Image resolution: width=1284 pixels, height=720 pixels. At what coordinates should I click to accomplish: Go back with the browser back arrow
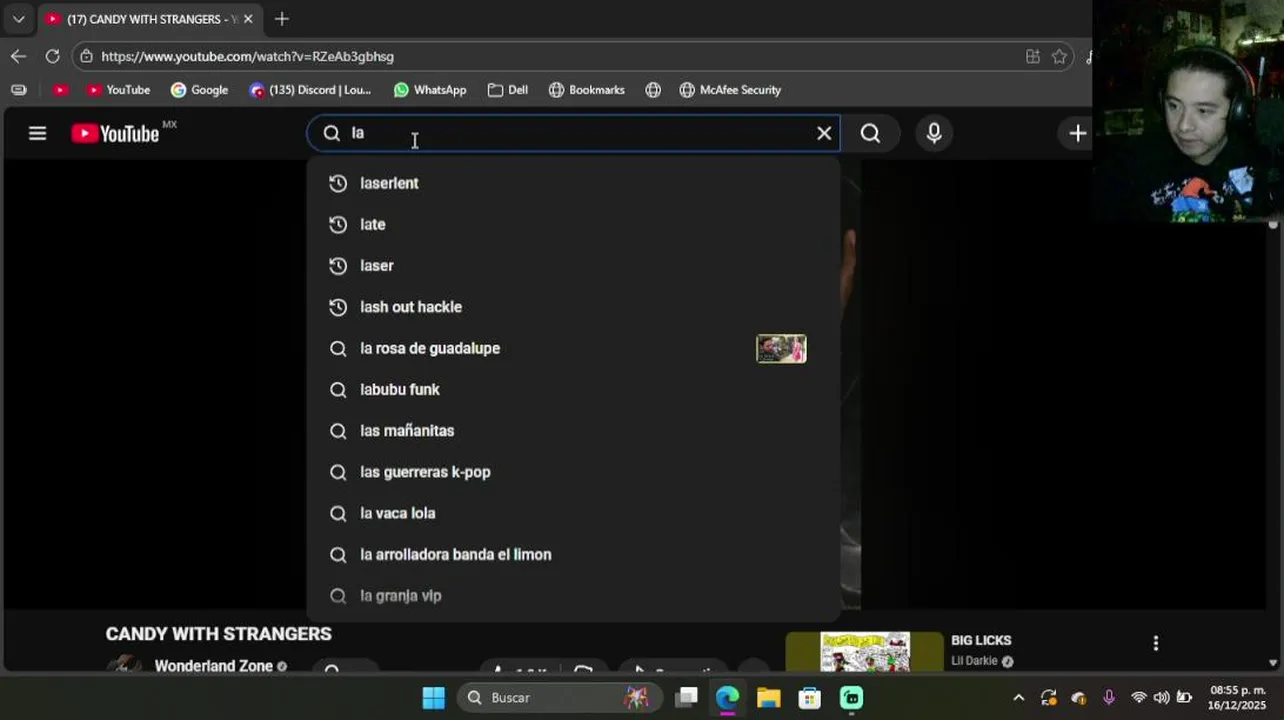pos(18,56)
